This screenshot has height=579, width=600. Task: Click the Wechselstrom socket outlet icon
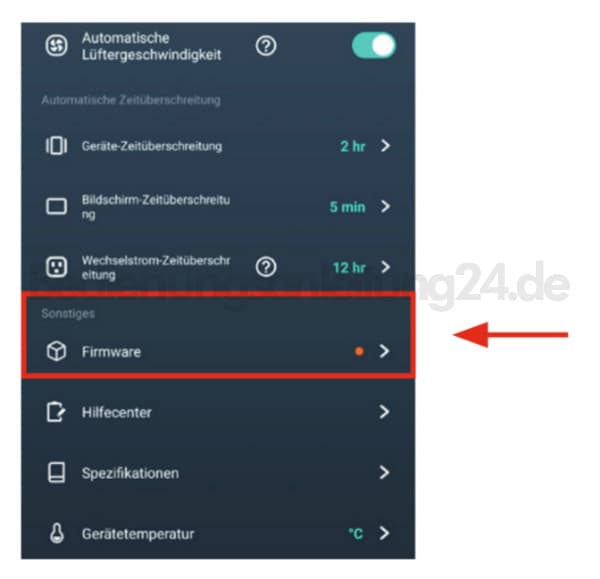coord(57,267)
